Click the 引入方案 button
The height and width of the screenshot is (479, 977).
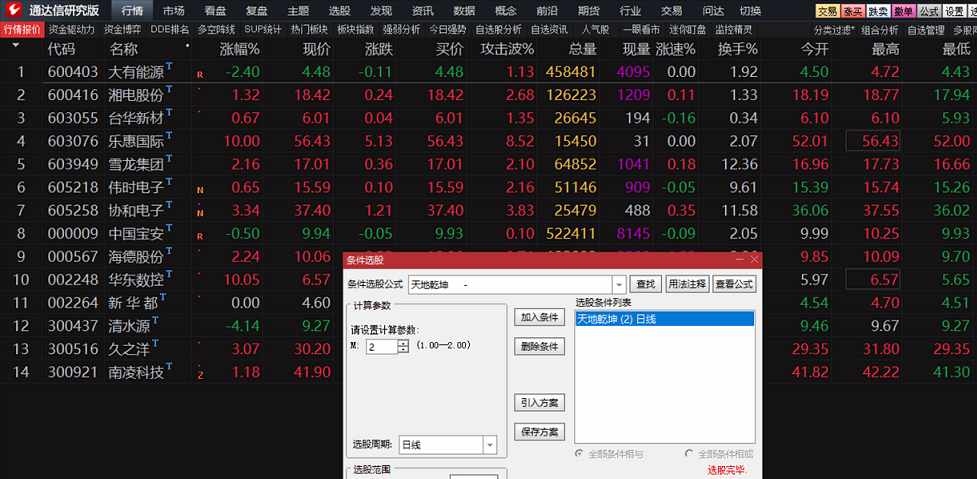[x=539, y=402]
